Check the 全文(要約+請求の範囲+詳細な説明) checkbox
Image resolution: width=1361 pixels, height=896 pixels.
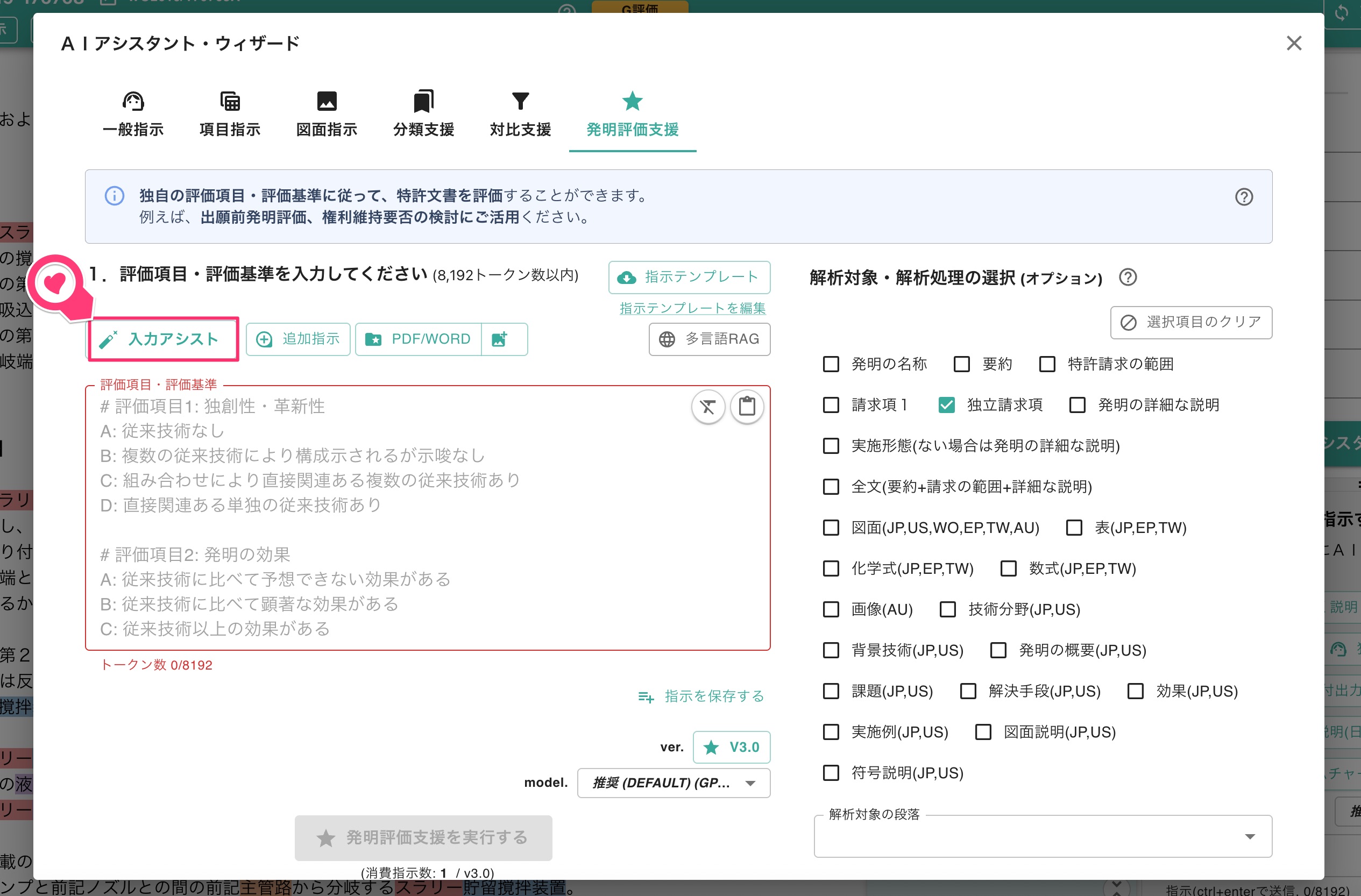pos(831,487)
